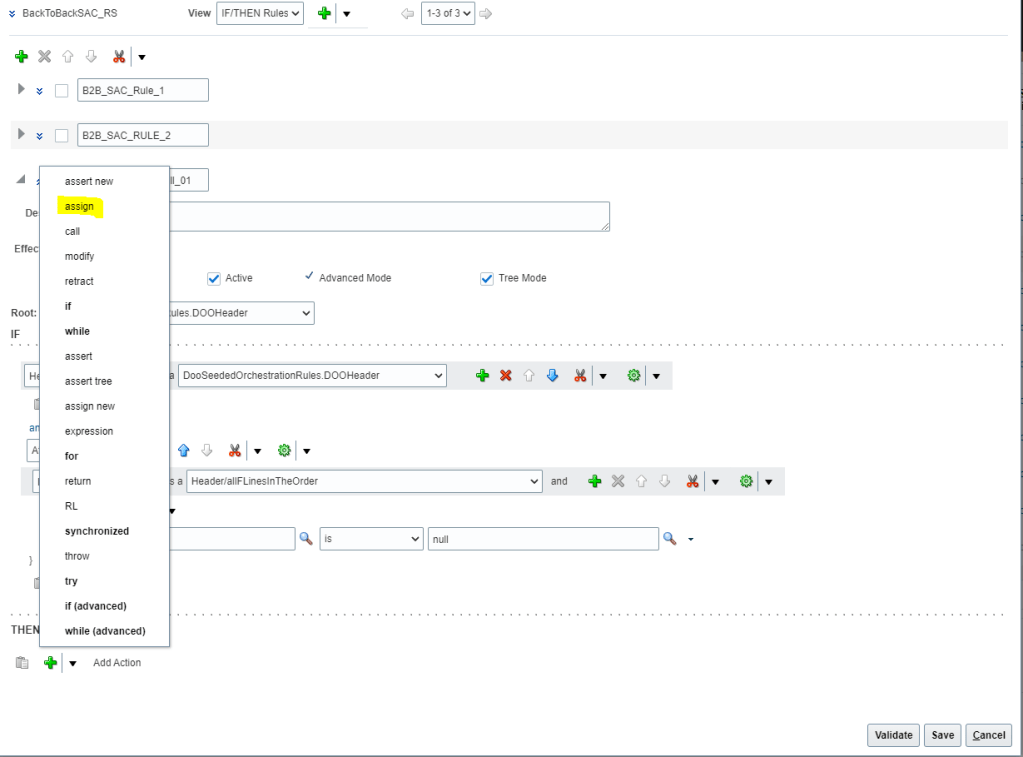Select the B2B_SAC_Rule_1 checkbox
Screen dimensions: 1023x757
pyautogui.click(x=61, y=90)
